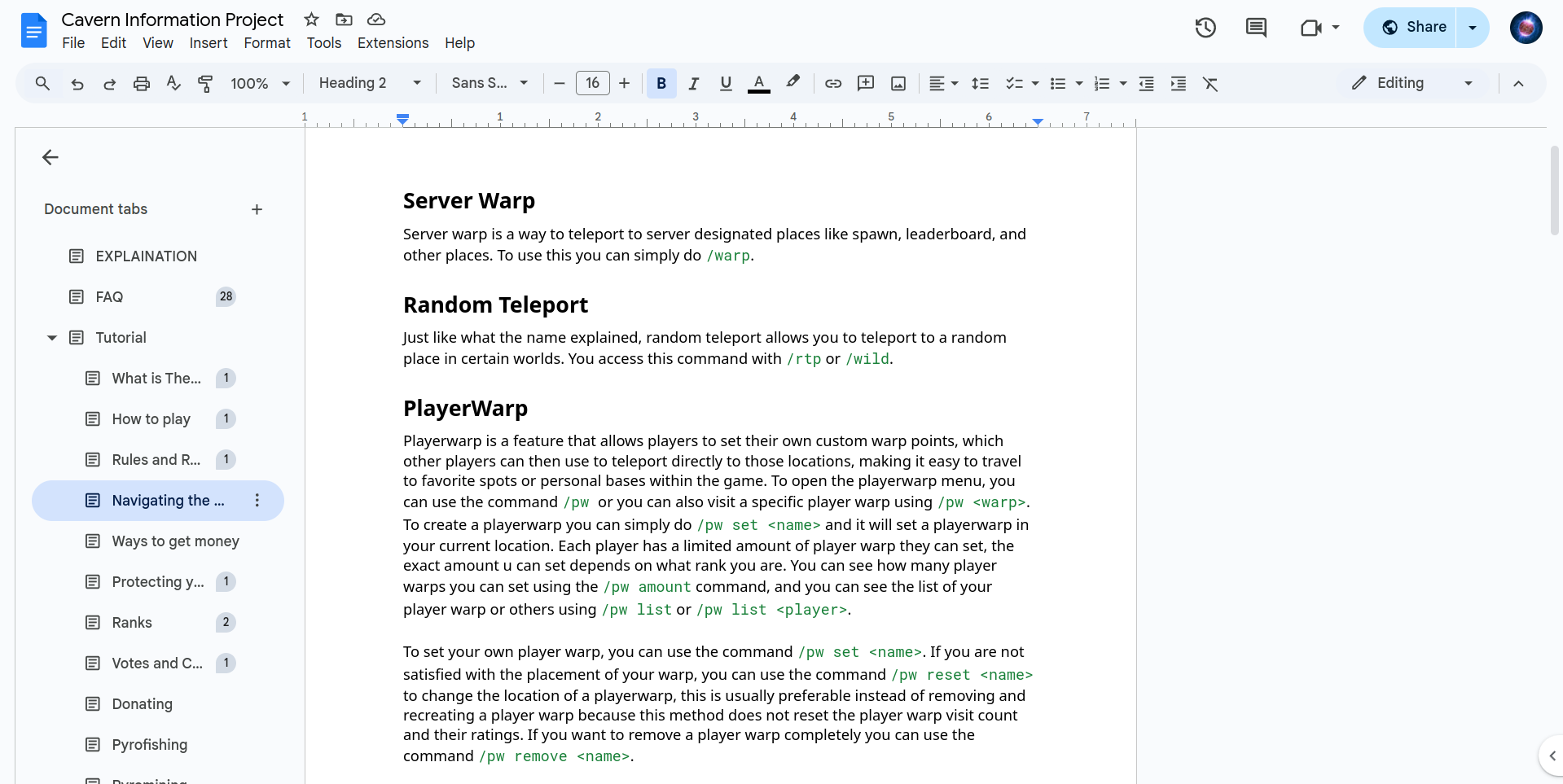
Task: Undo the last action
Action: click(77, 83)
